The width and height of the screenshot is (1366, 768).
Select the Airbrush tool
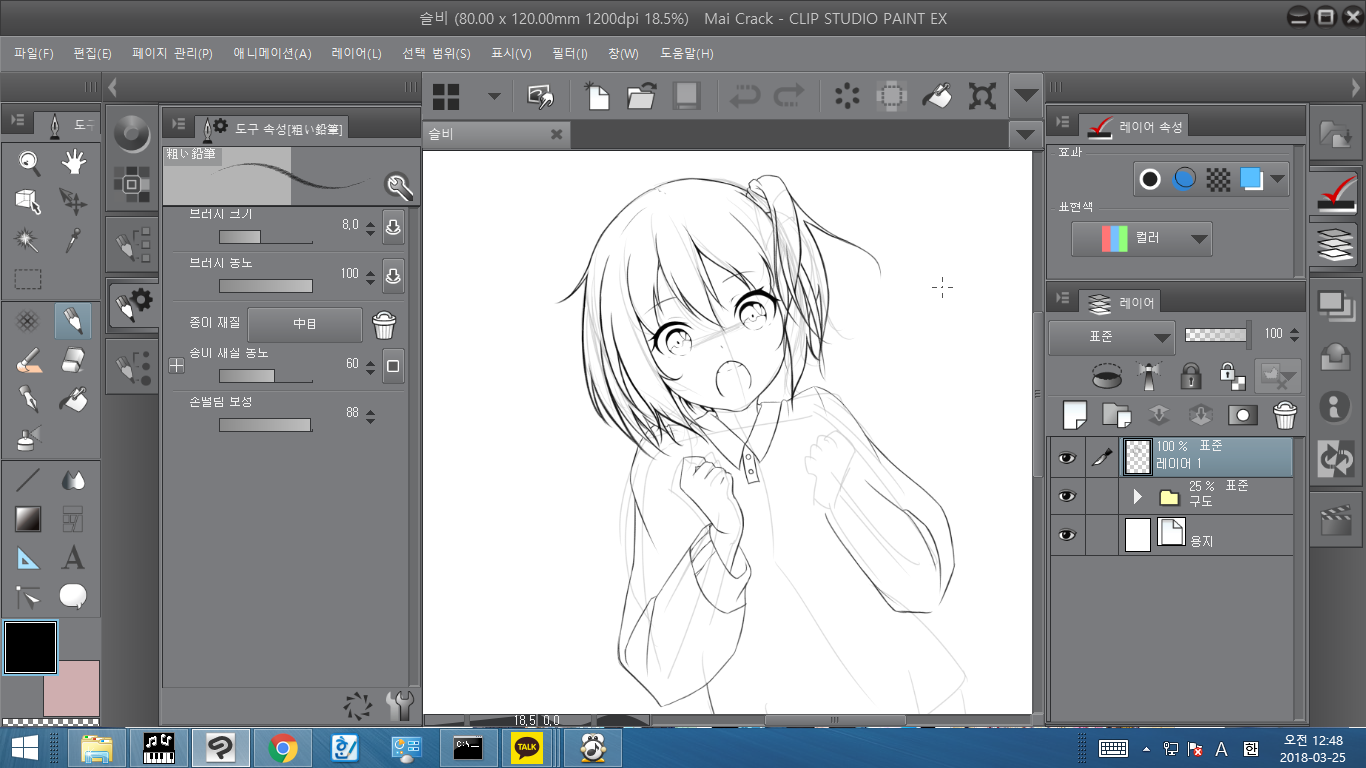[x=28, y=438]
